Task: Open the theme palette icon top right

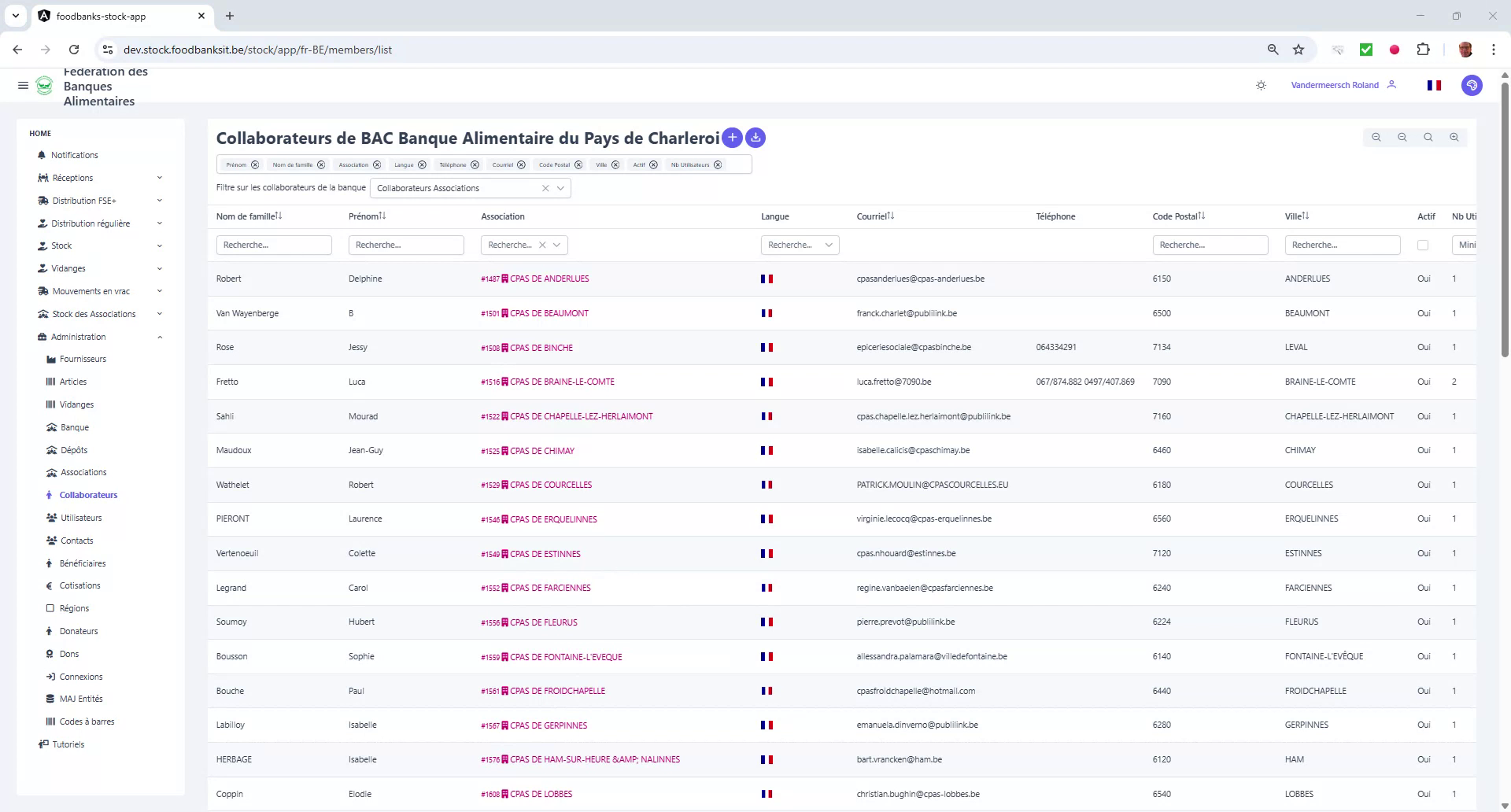Action: click(x=1472, y=85)
